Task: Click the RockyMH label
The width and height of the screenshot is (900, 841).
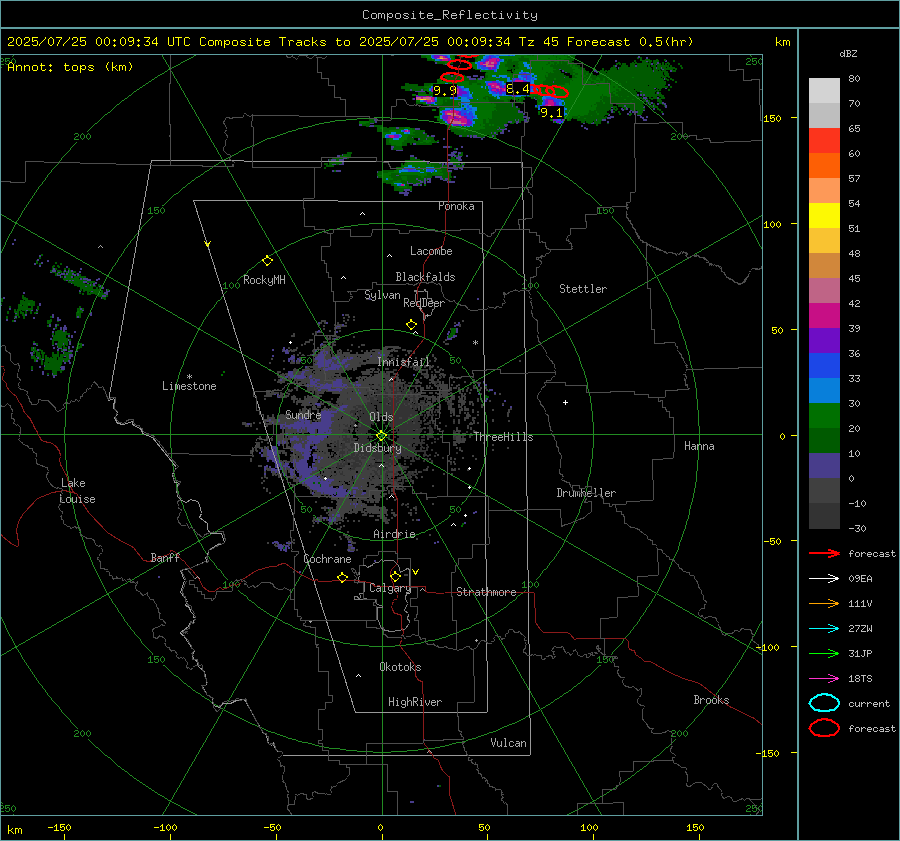Action: [x=264, y=280]
